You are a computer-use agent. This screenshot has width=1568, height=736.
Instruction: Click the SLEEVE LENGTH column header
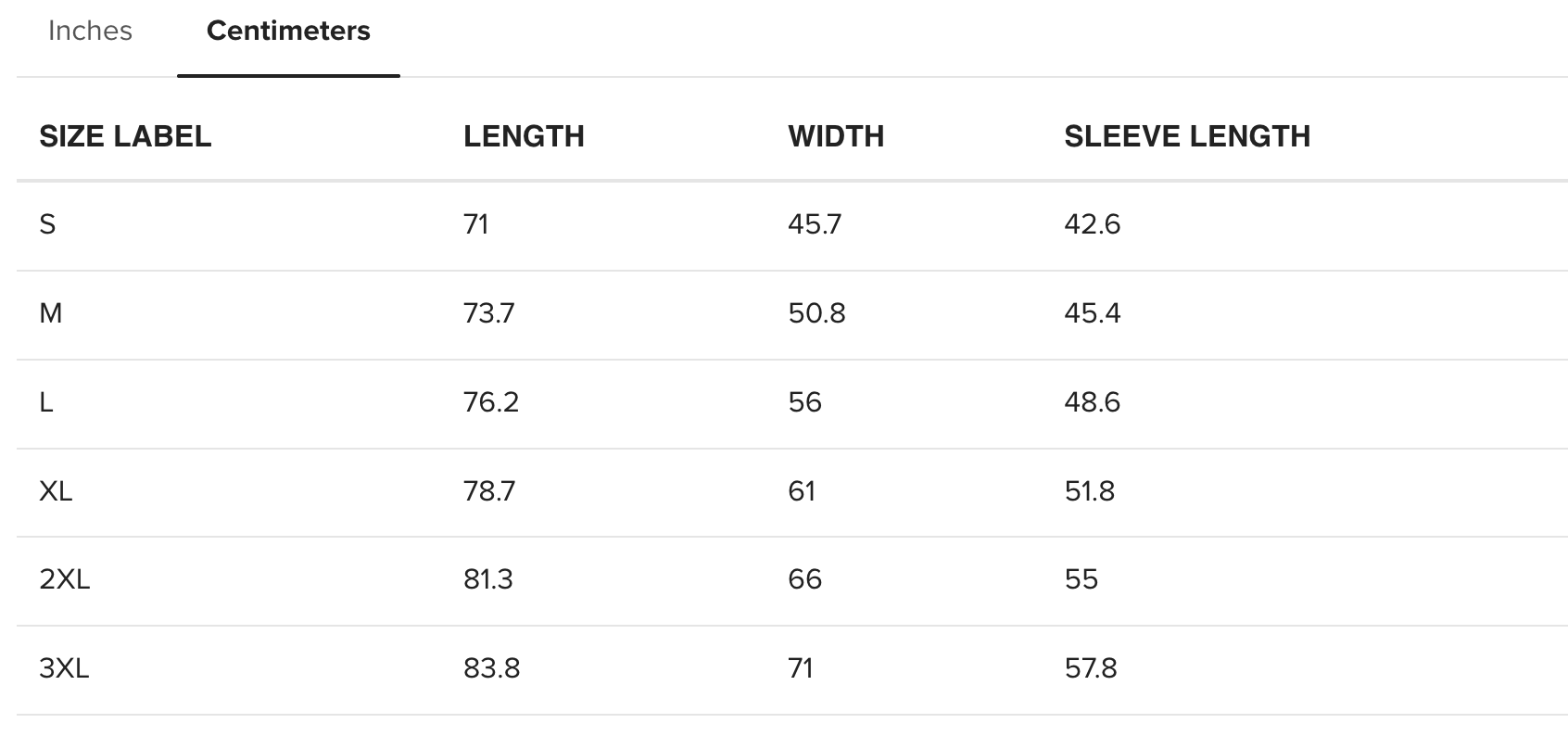pos(1187,137)
